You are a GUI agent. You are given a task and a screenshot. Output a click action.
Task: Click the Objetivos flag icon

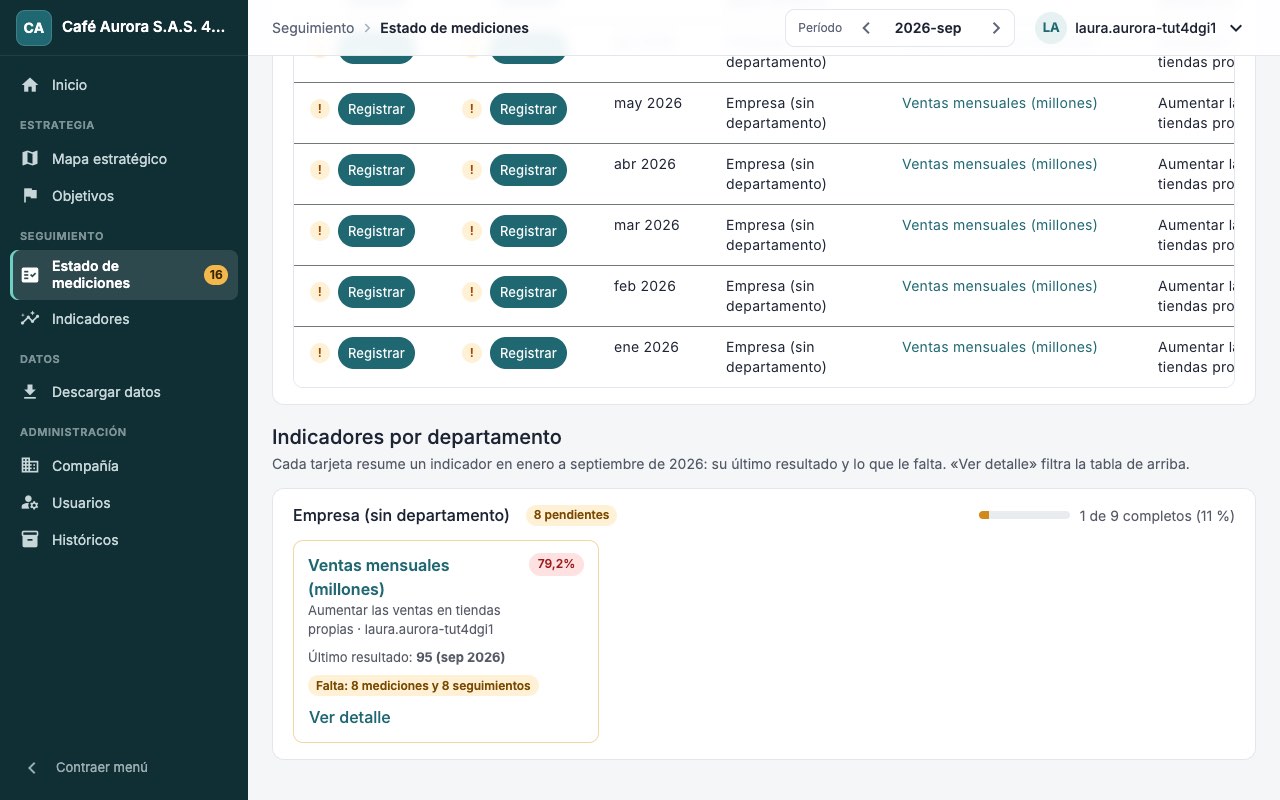(30, 196)
